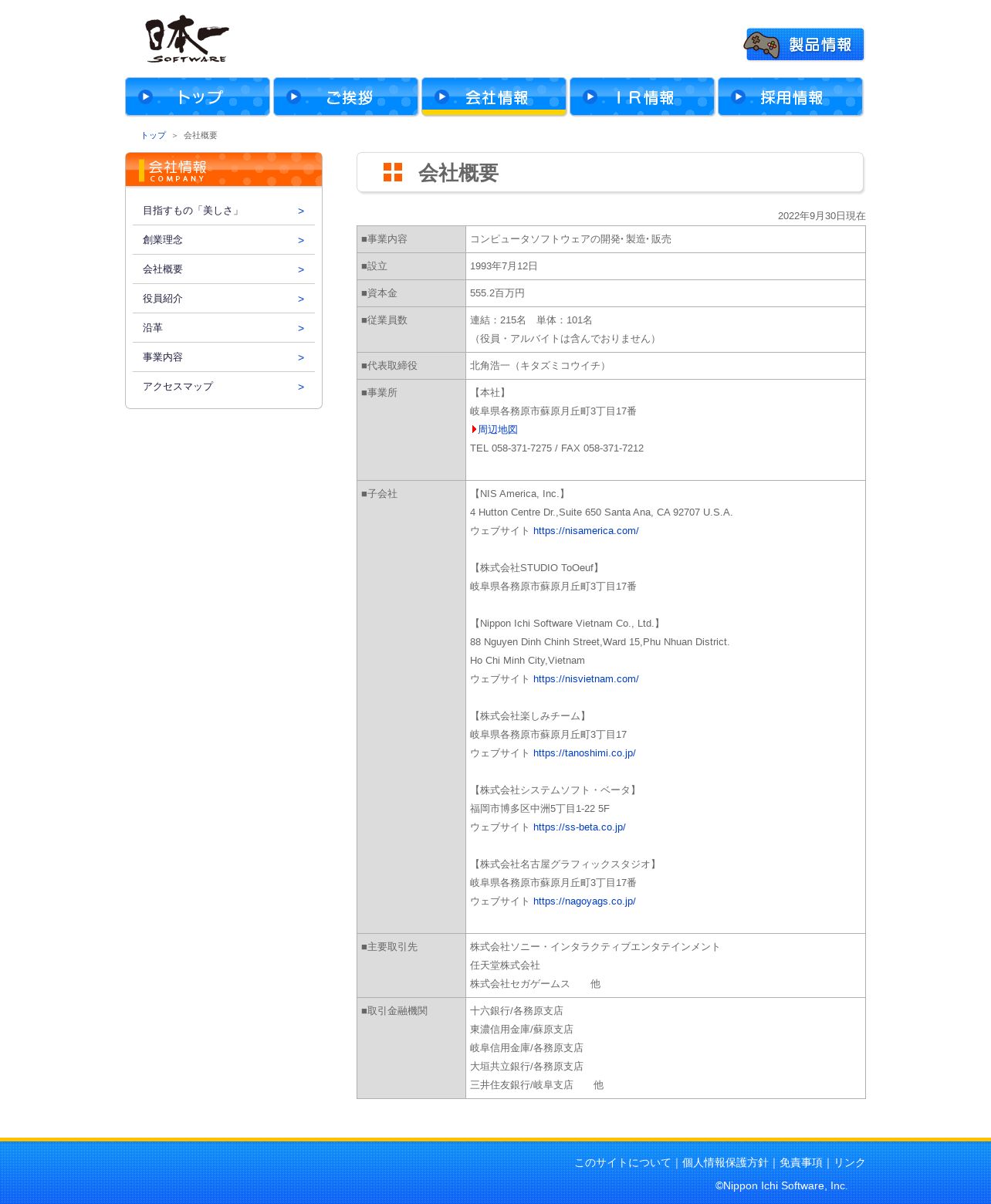Screen dimensions: 991x1204
Task: Click the TEL 058-371-7275 phone text
Action: coord(511,448)
